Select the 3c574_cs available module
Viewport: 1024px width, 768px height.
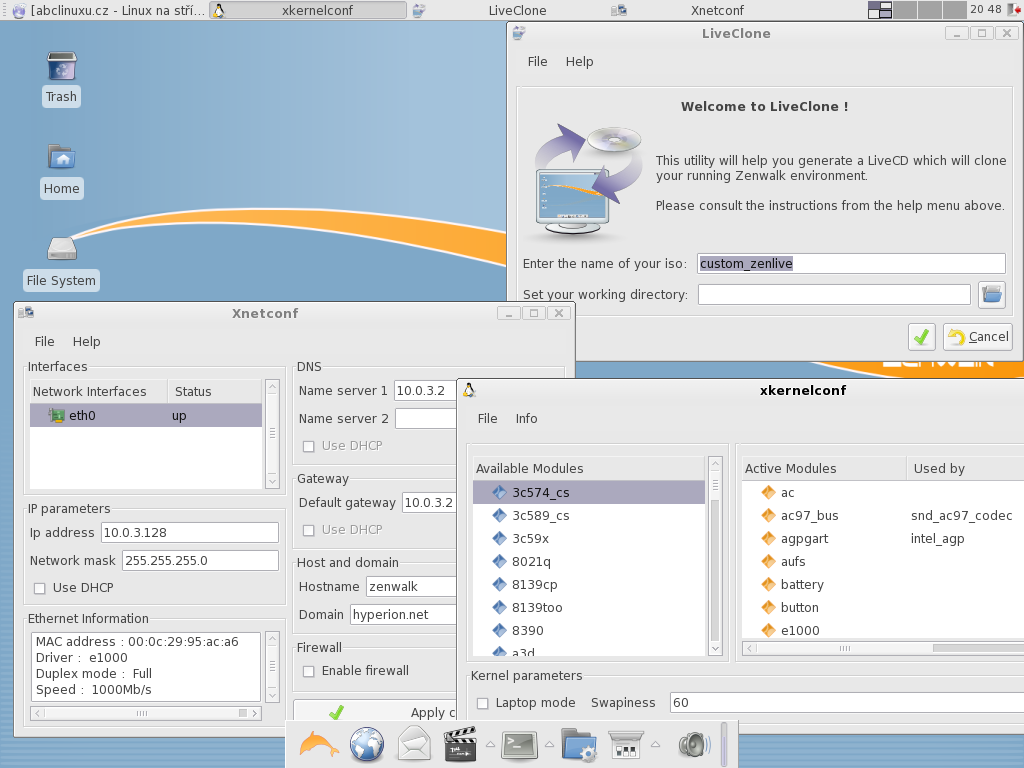[588, 492]
